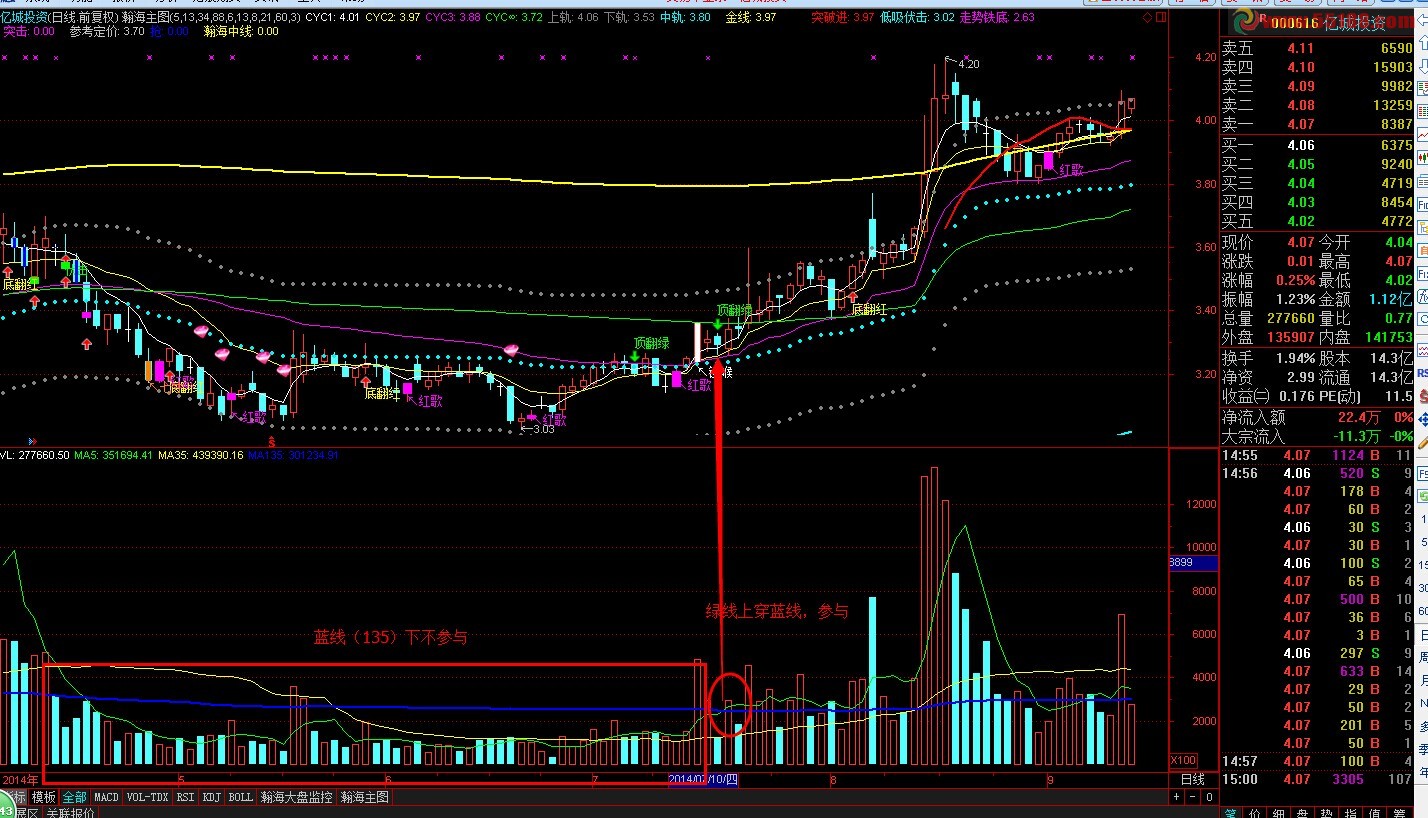Select the 势 tab in tick panel

(x=1328, y=813)
